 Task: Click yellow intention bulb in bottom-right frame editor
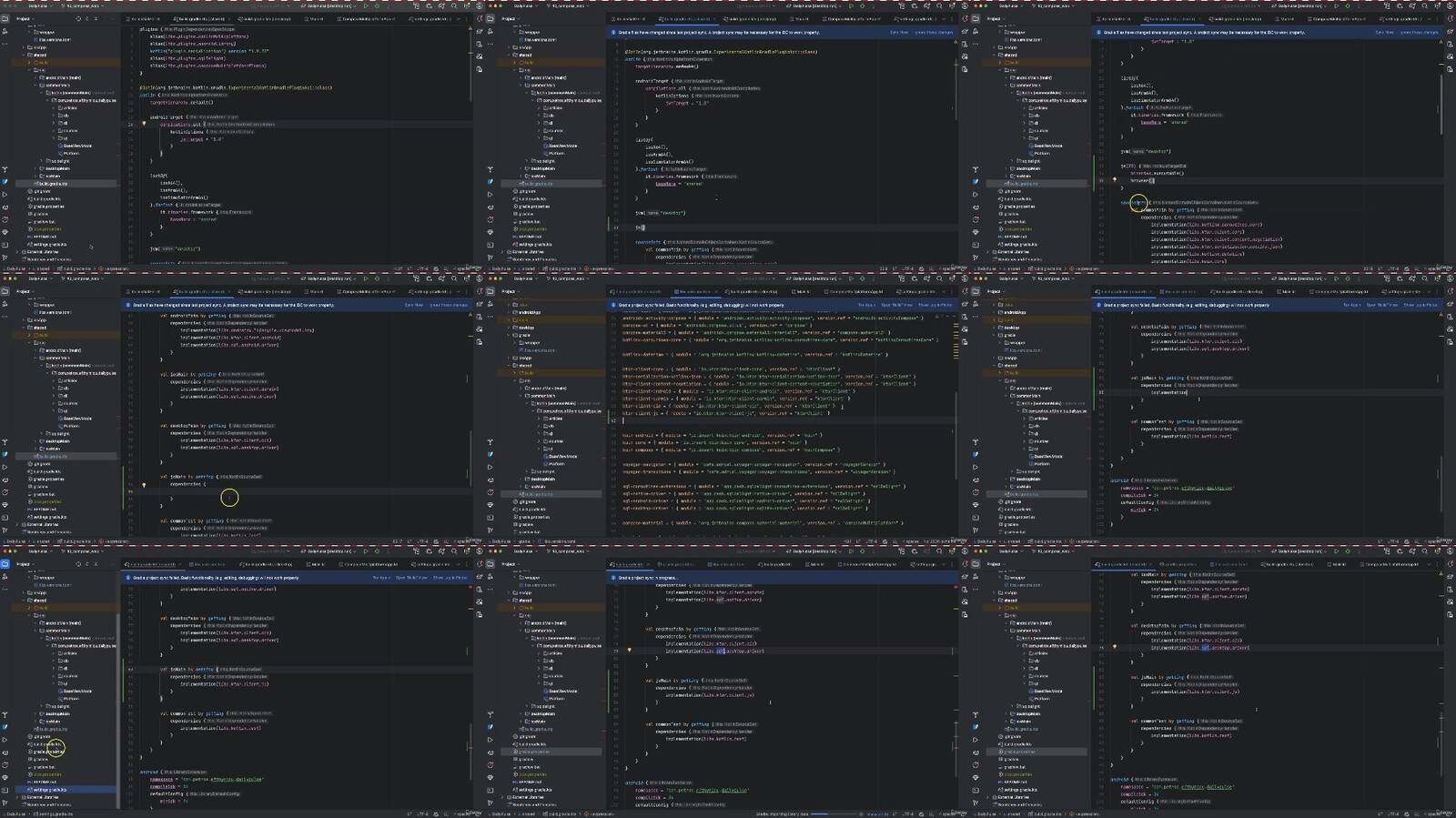[x=1114, y=647]
